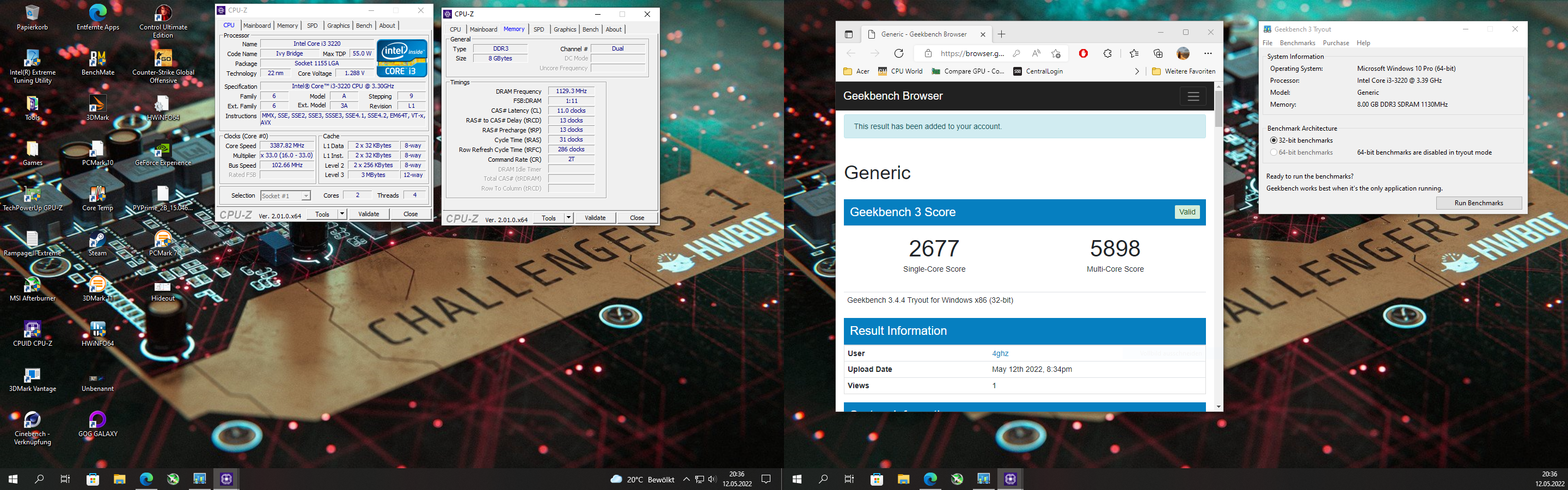
Task: Switch to SPD tab in CPU-Z Memory window
Action: [538, 29]
